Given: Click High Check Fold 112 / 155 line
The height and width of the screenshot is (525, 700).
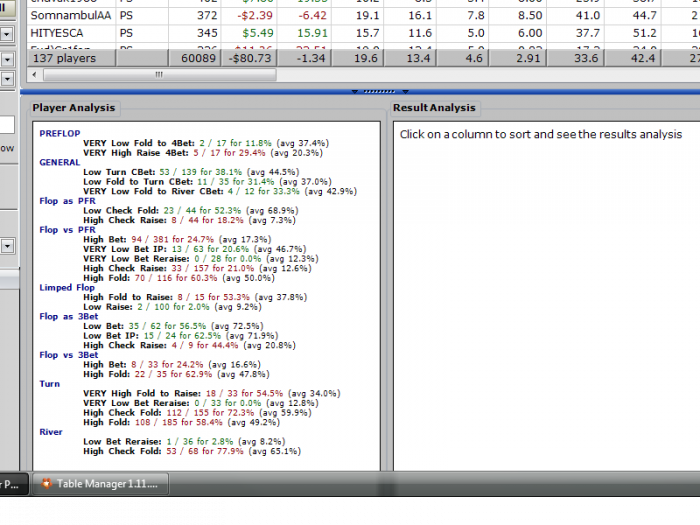Looking at the screenshot, I should coord(197,413).
